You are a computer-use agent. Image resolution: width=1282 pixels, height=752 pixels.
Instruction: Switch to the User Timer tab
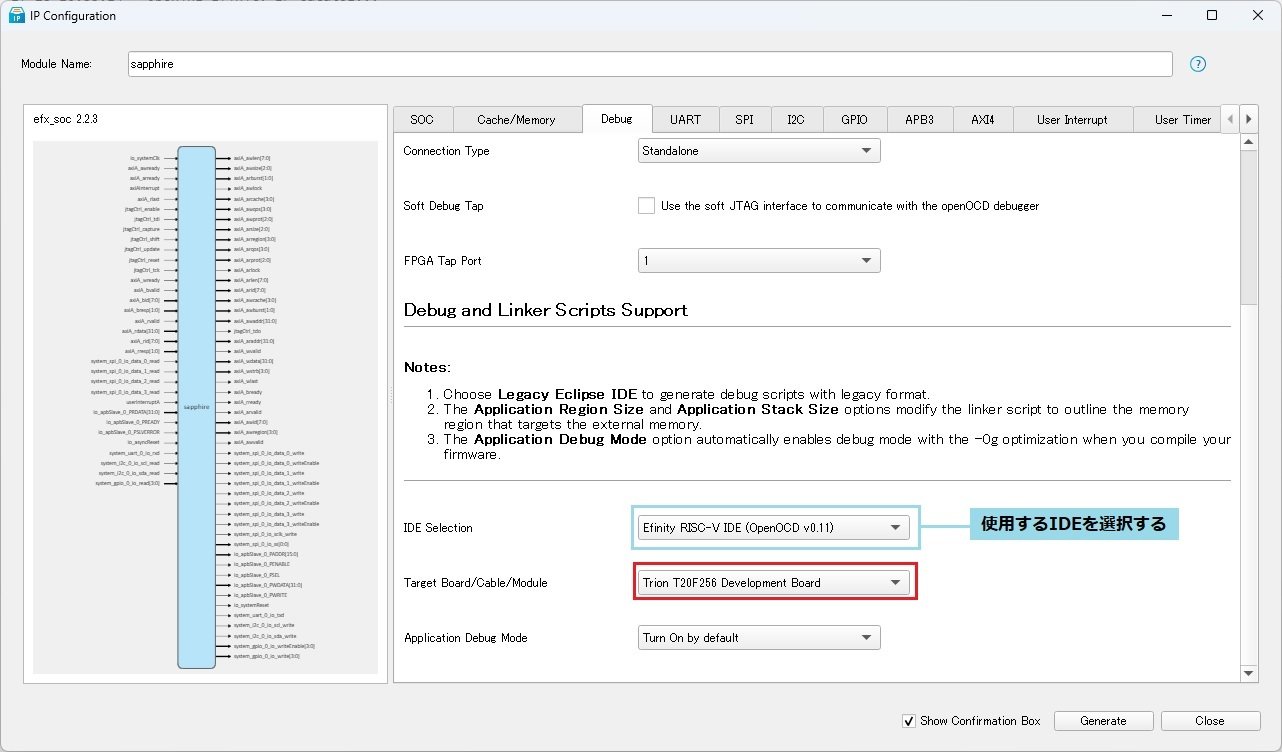(x=1178, y=120)
